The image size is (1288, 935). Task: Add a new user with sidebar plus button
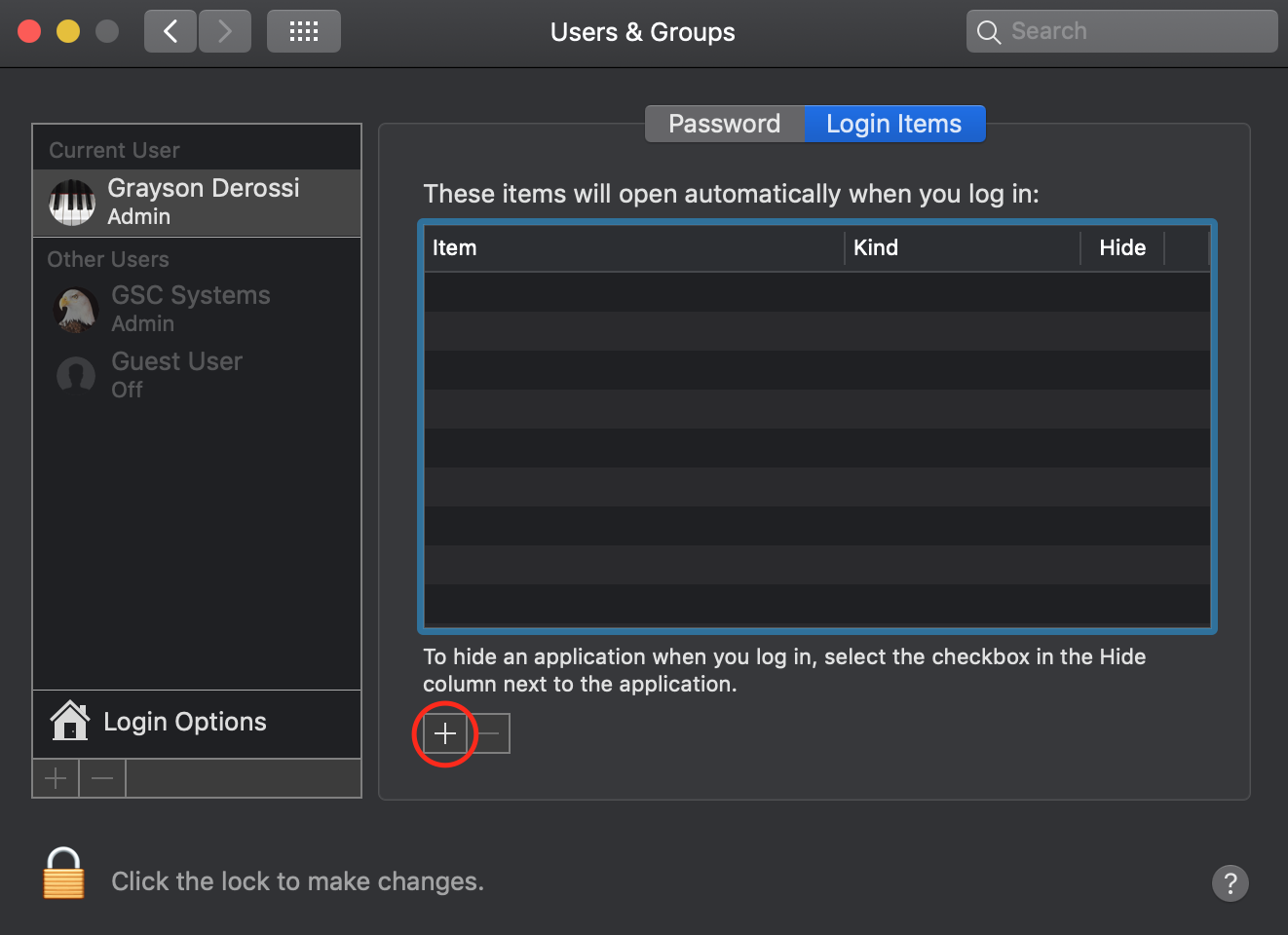(x=56, y=778)
